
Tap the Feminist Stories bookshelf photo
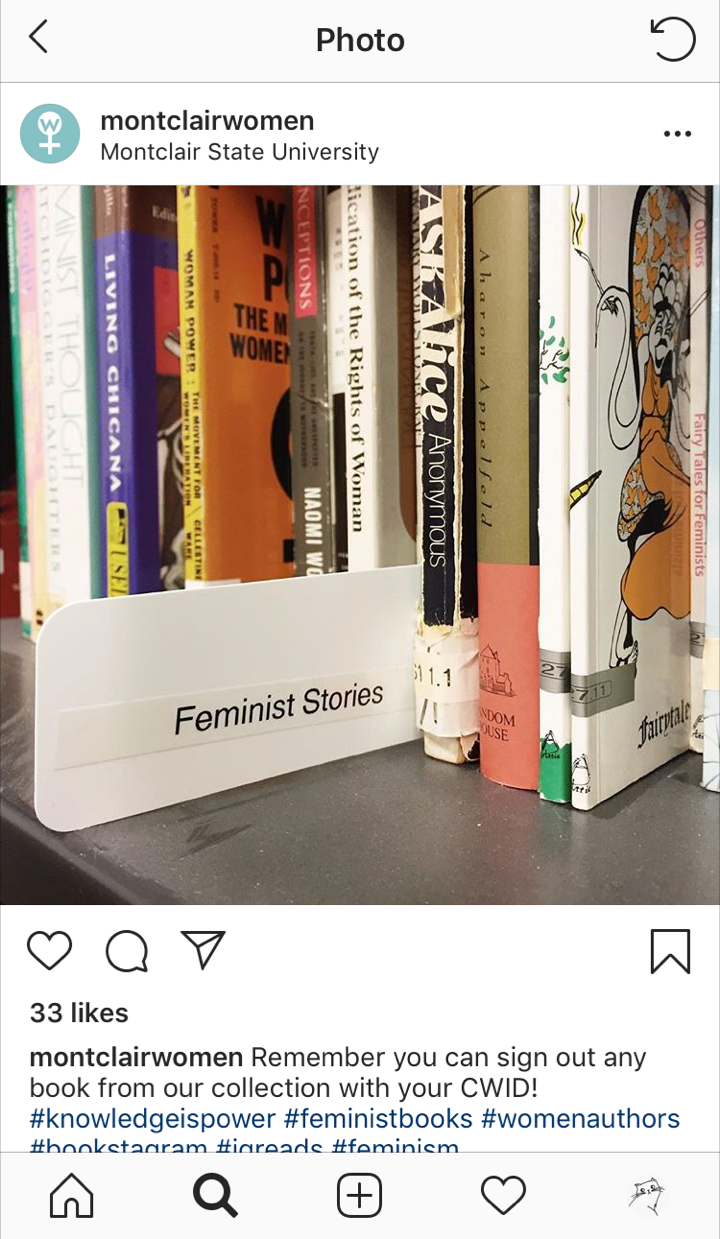coord(360,545)
